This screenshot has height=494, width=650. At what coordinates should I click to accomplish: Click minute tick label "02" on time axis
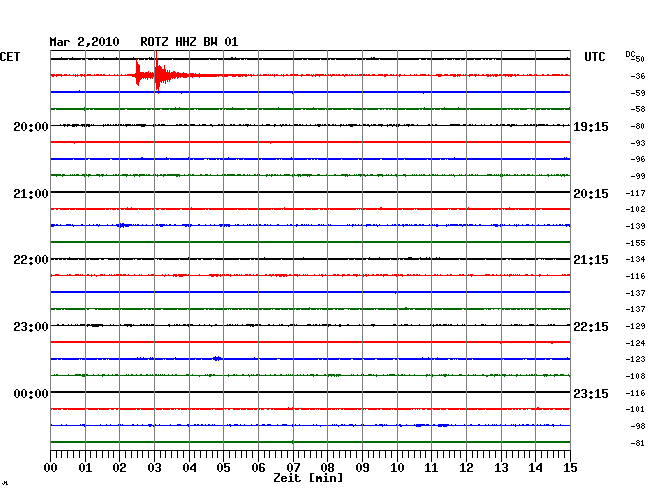pos(119,468)
